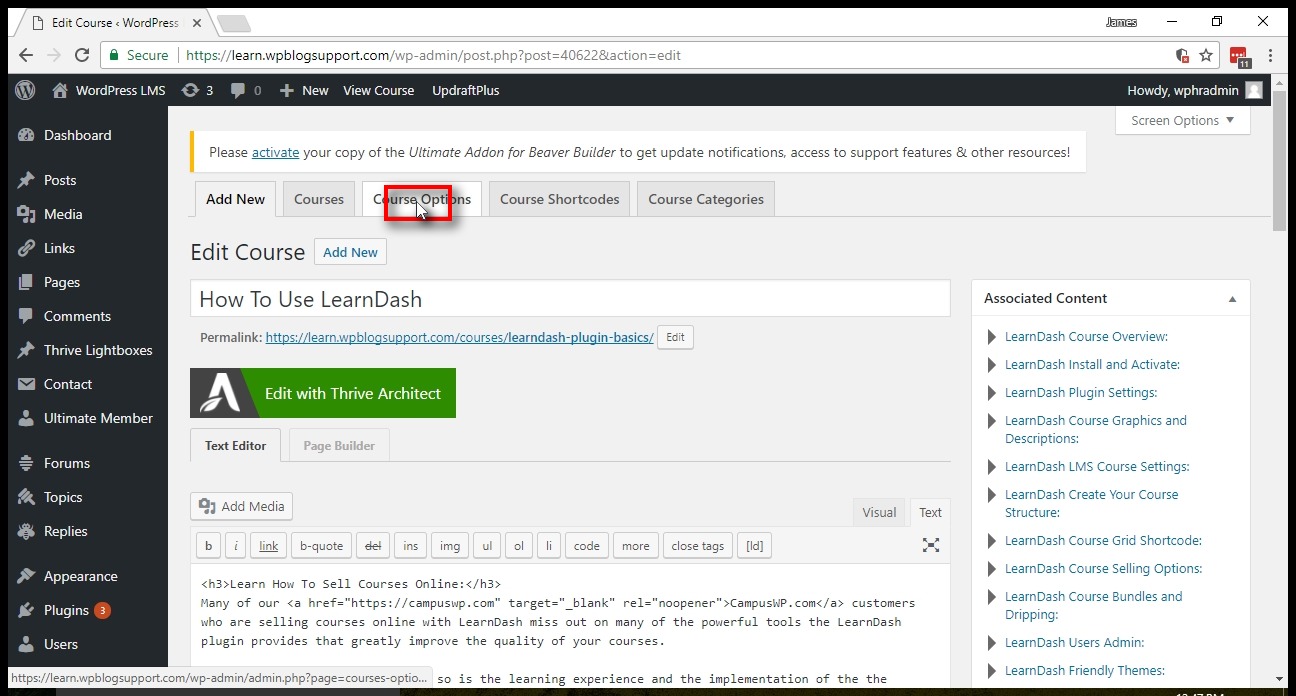Expand LearnDash Create Your Course Structure item

(x=991, y=495)
